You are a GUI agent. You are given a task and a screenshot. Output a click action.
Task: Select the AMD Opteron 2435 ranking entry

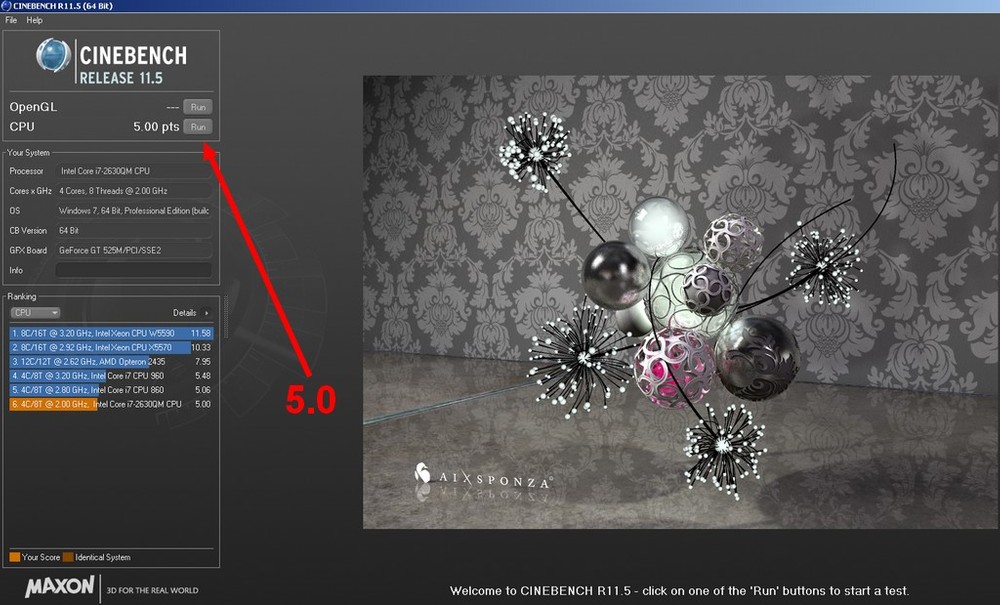pos(110,361)
